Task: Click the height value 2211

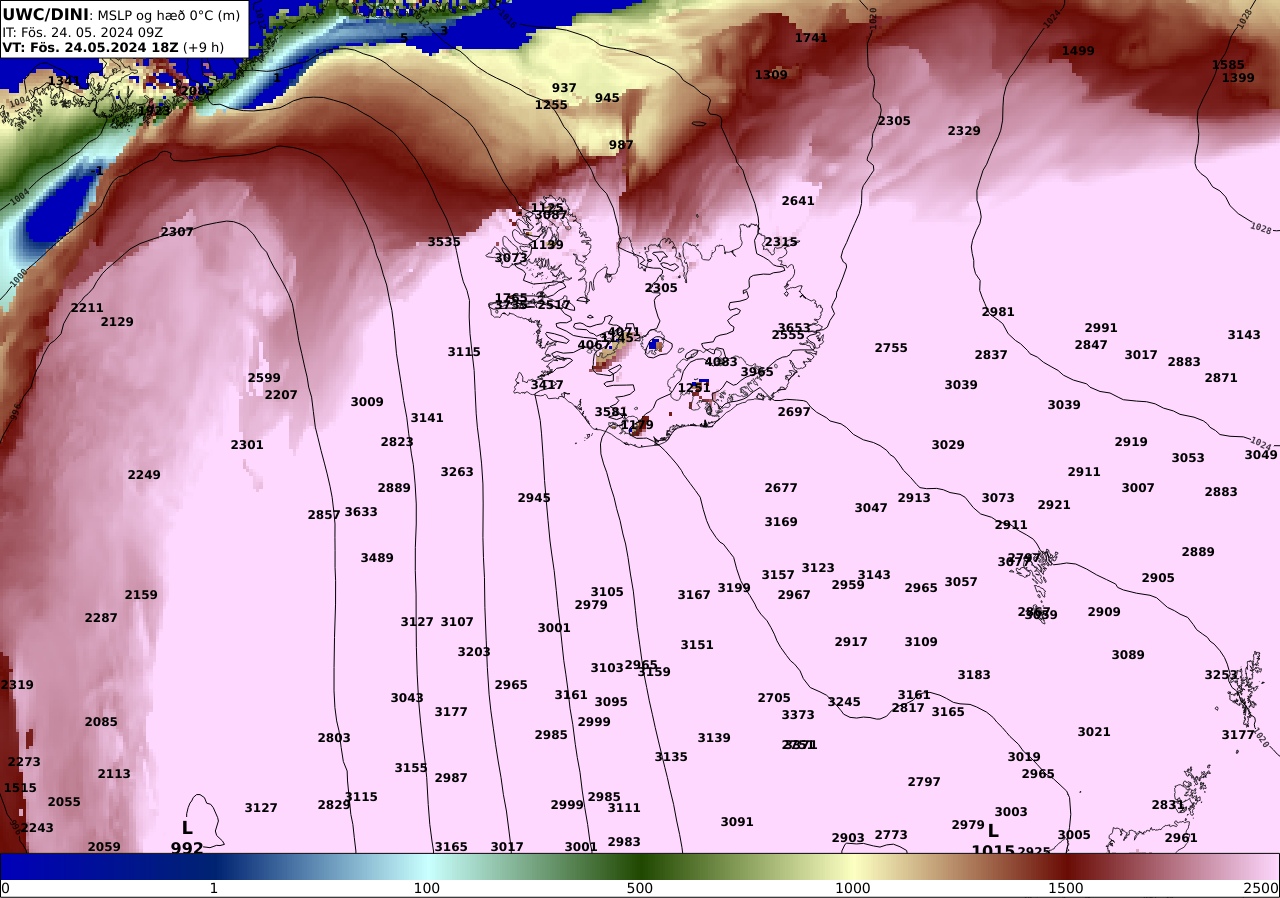Action: pyautogui.click(x=87, y=308)
